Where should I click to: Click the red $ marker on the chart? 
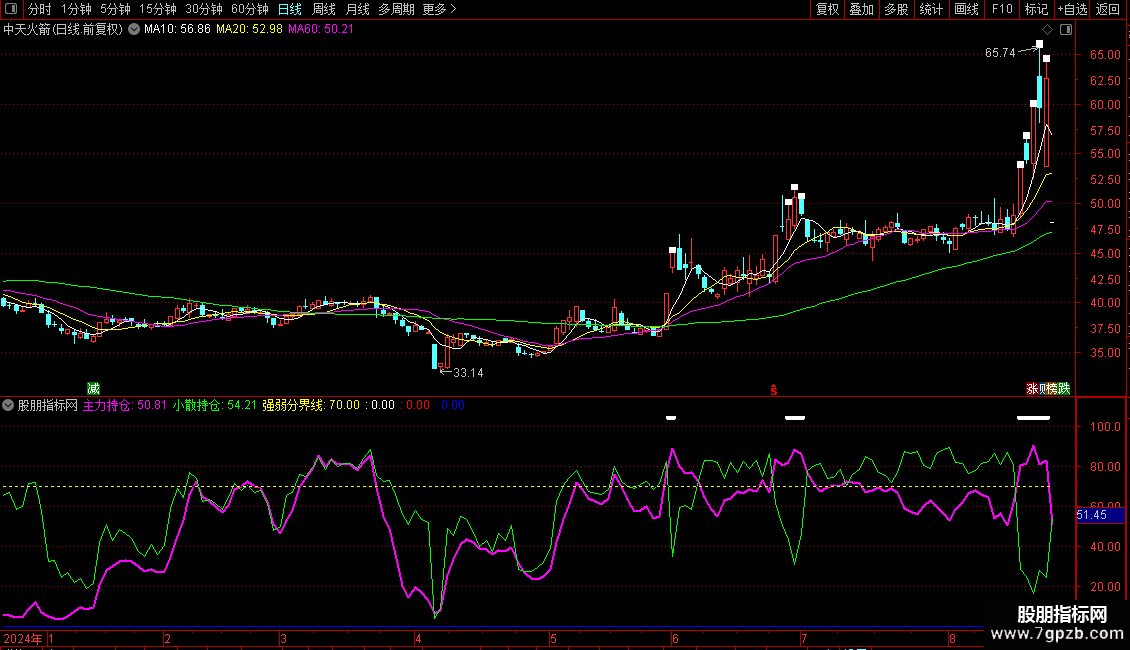click(x=772, y=389)
